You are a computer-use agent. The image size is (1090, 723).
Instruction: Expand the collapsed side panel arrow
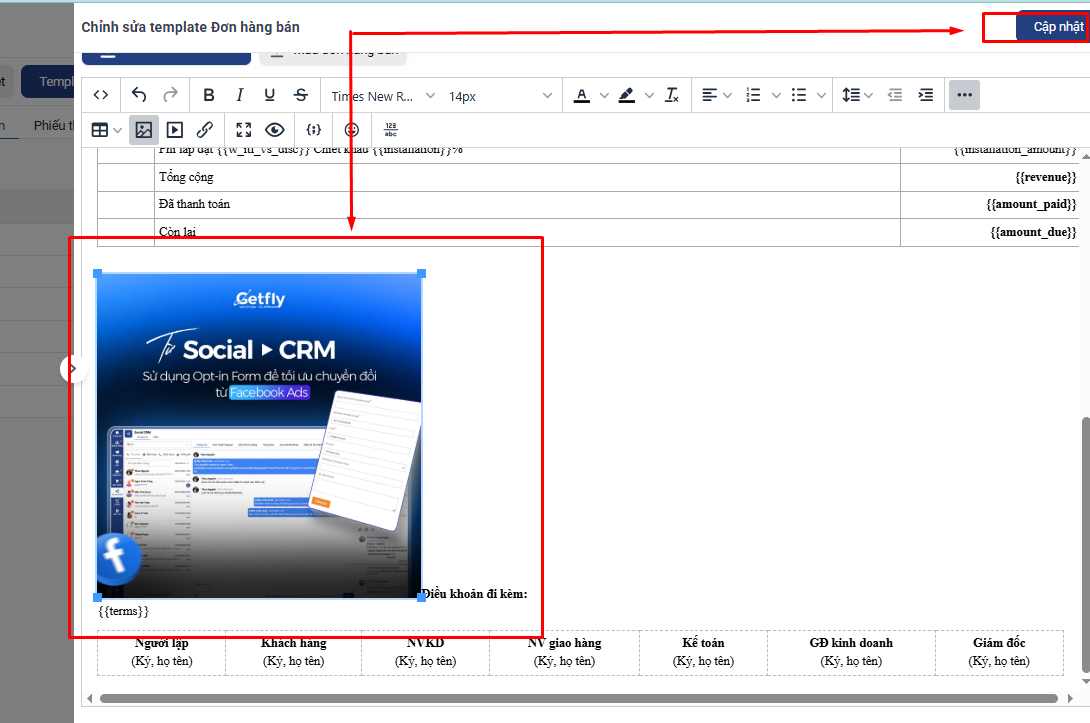tap(73, 368)
